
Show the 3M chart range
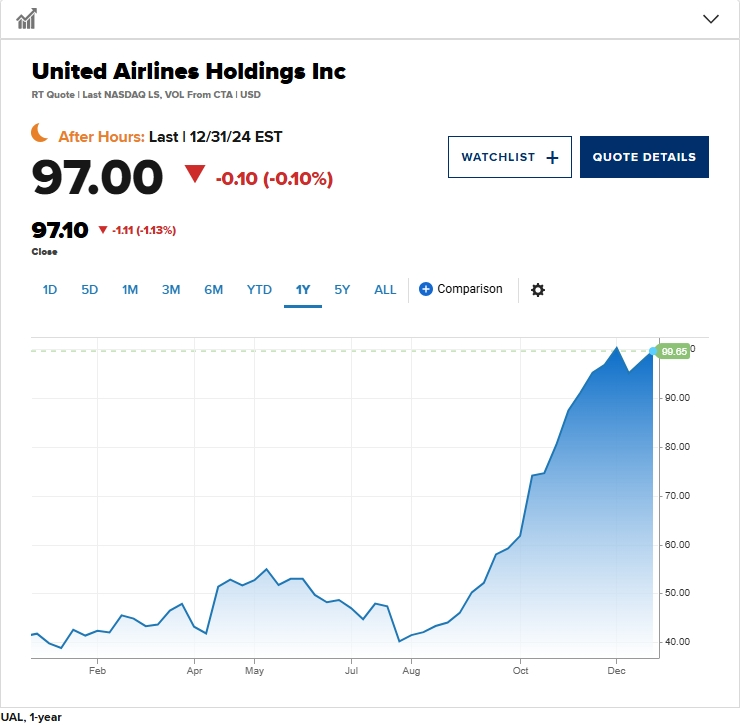[171, 290]
